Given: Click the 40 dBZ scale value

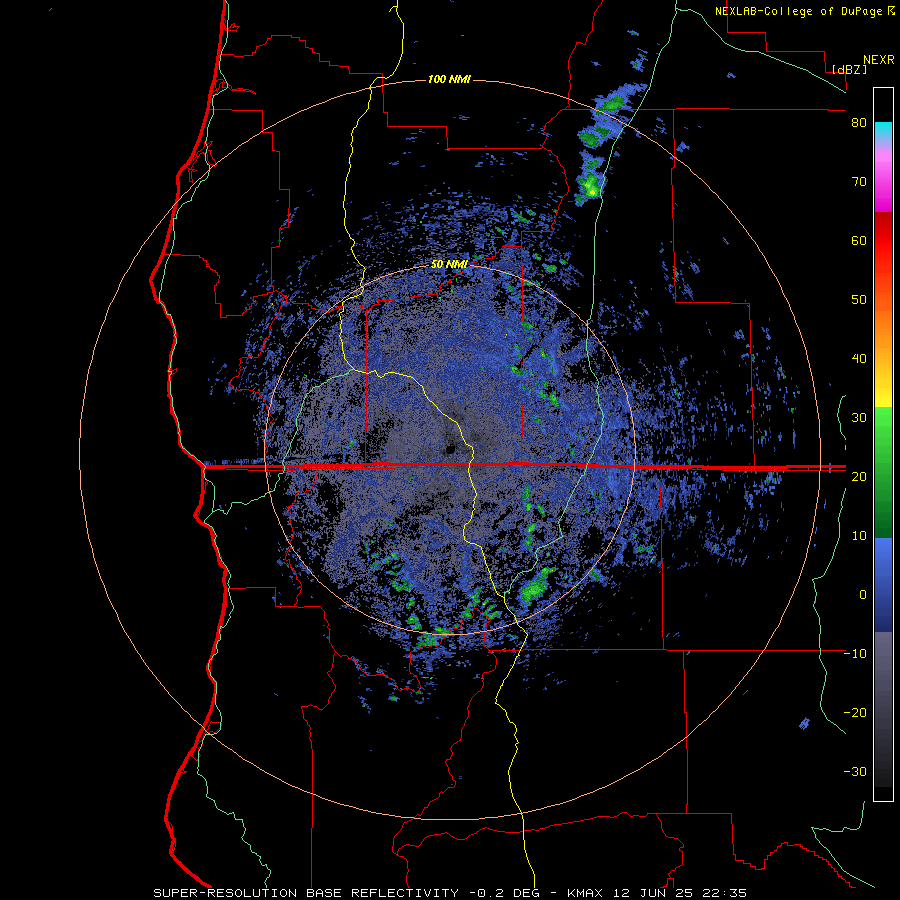Looking at the screenshot, I should tap(859, 359).
